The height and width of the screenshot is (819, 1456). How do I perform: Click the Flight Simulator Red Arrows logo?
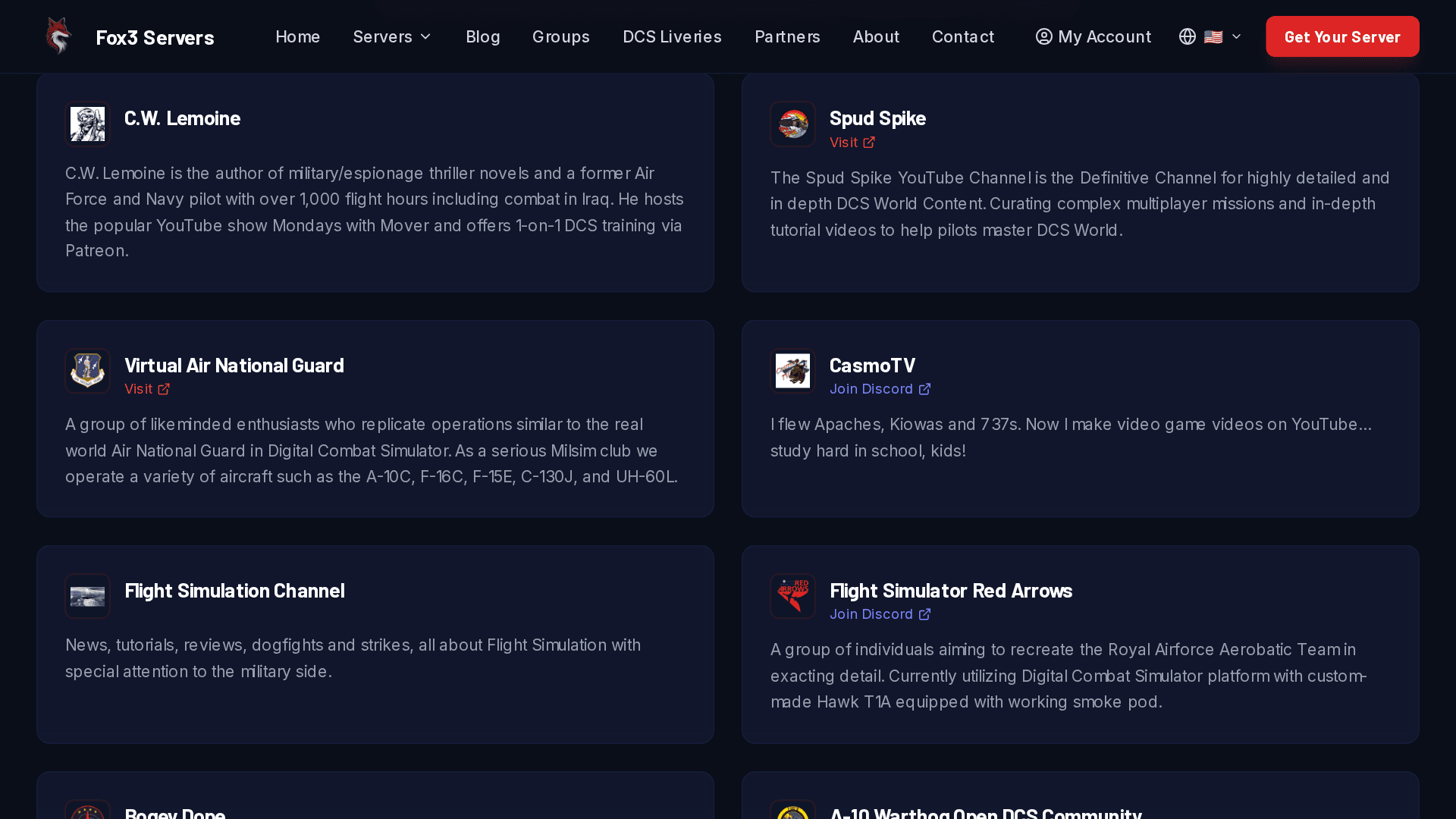pyautogui.click(x=793, y=596)
